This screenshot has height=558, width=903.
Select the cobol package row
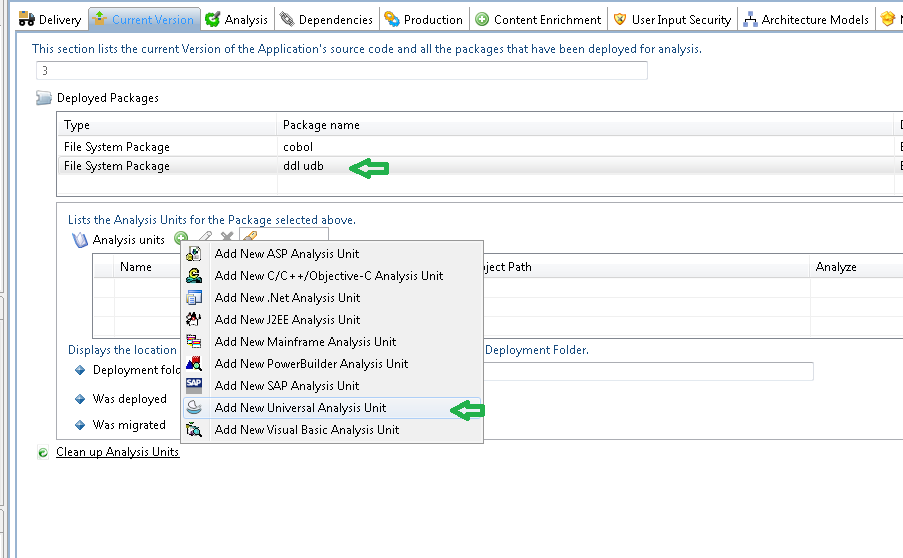pyautogui.click(x=298, y=147)
